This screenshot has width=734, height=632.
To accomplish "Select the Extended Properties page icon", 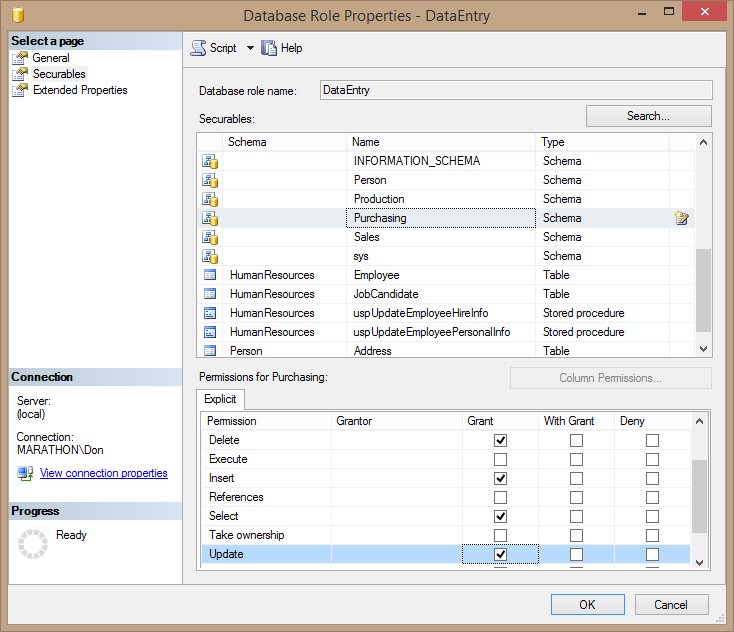I will click(x=20, y=90).
